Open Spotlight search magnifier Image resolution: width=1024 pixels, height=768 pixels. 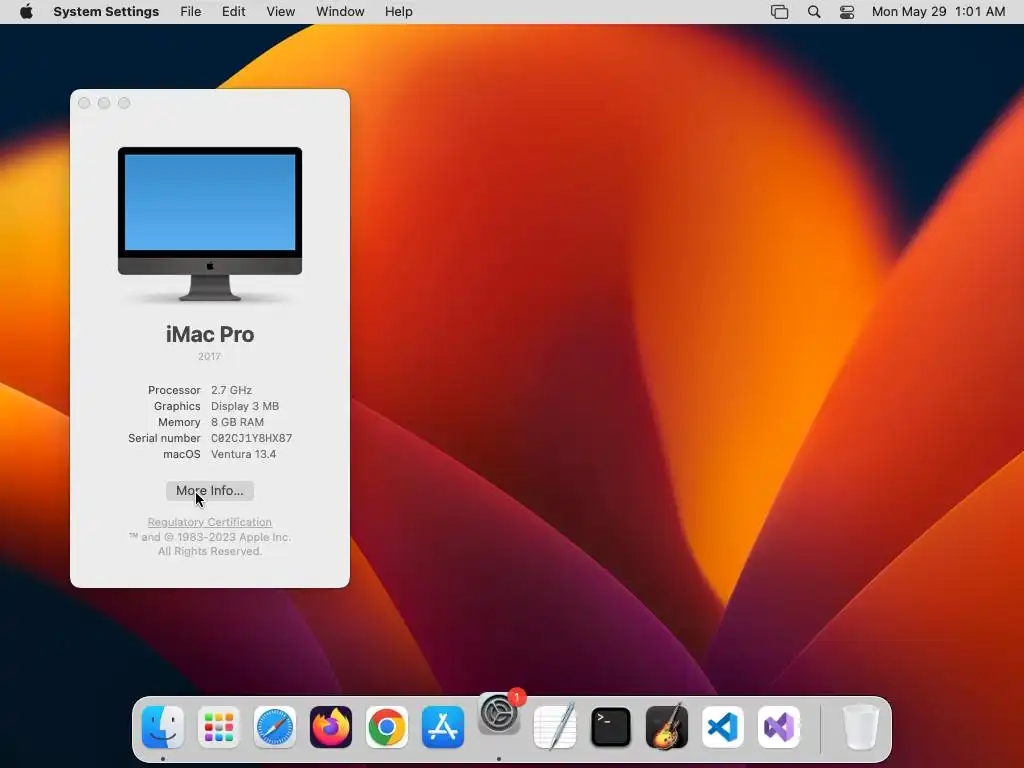(x=814, y=12)
